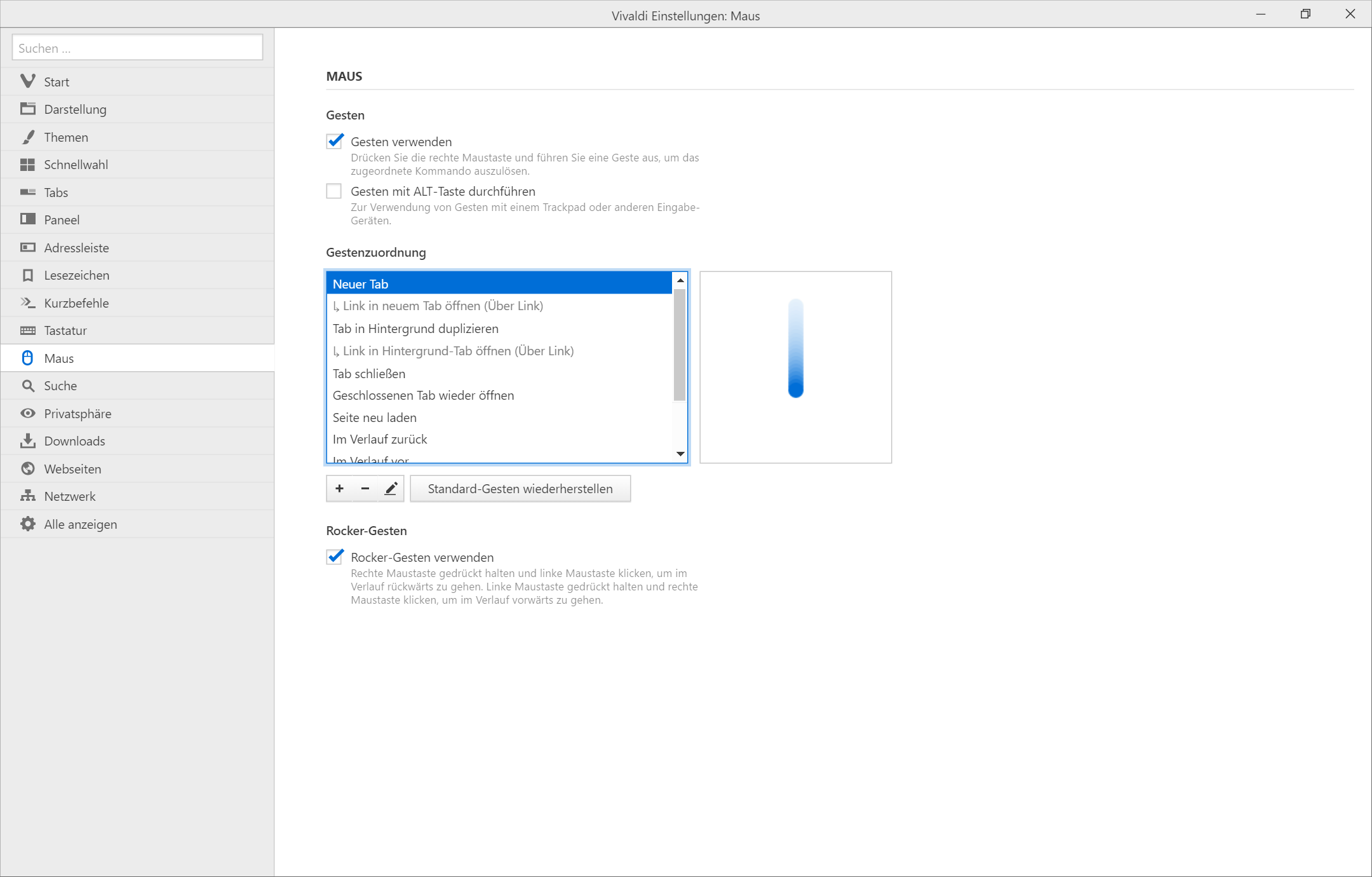
Task: Disable the Gesten verwenden checkbox
Action: point(335,141)
